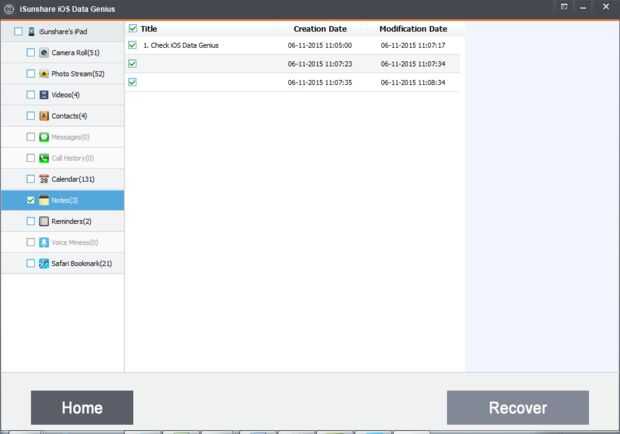Viewport: 620px width, 434px height.
Task: Click the Safari Bookmark compass icon
Action: (x=44, y=264)
